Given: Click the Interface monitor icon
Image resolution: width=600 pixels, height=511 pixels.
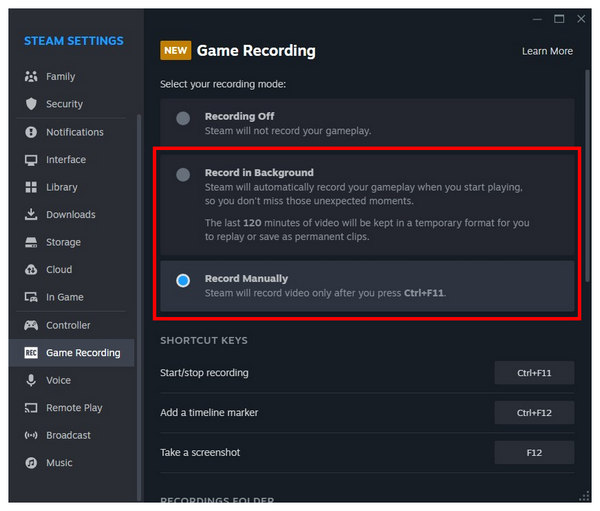Looking at the screenshot, I should point(31,160).
